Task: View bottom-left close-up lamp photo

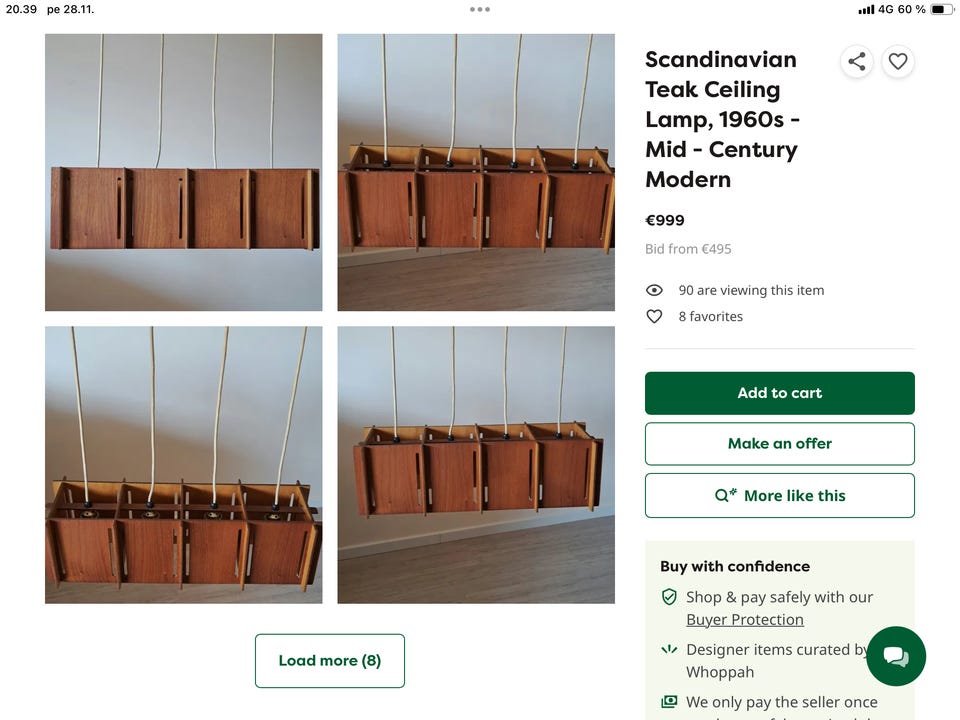Action: (x=184, y=465)
